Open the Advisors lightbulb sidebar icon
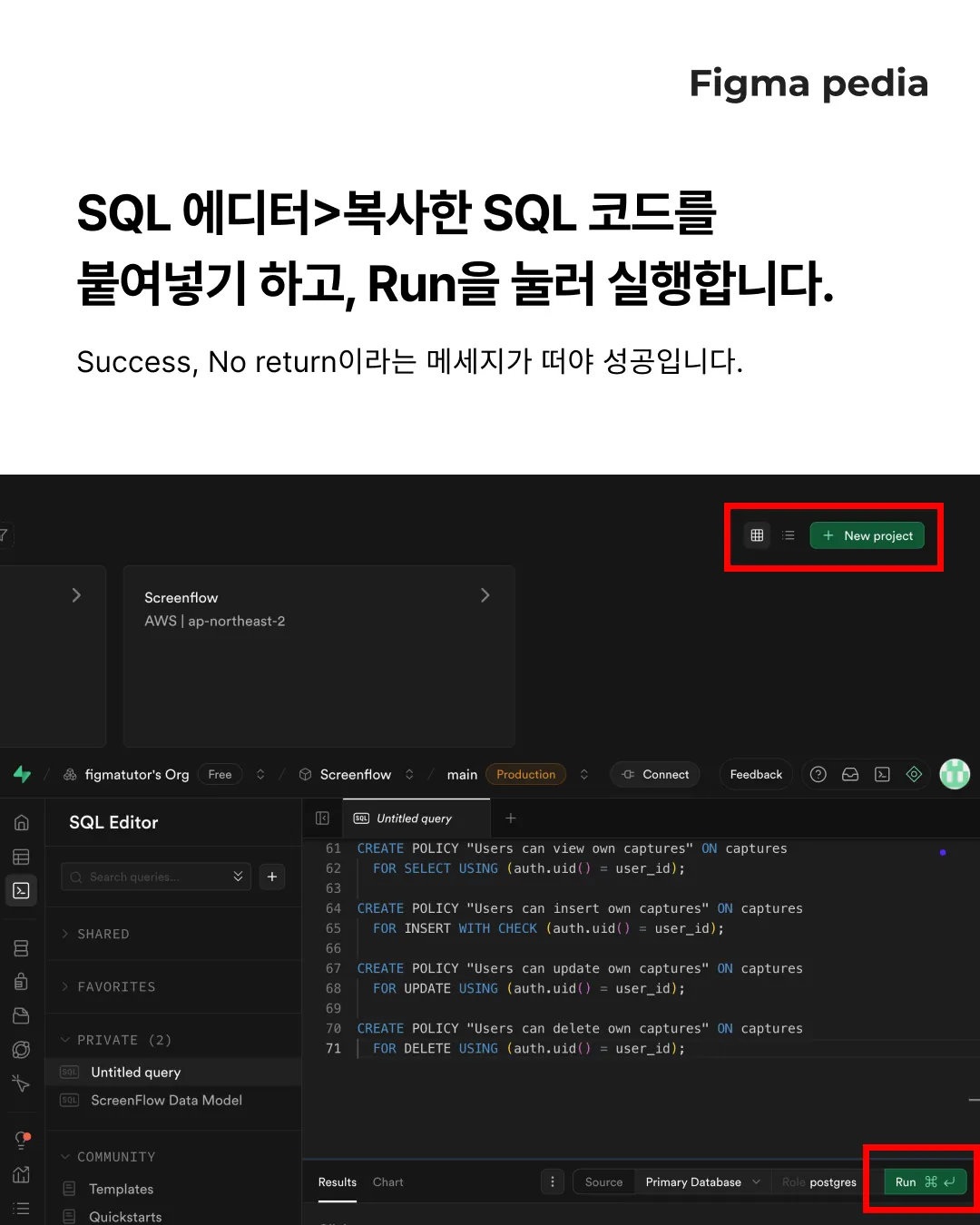The image size is (980, 1225). click(22, 1141)
